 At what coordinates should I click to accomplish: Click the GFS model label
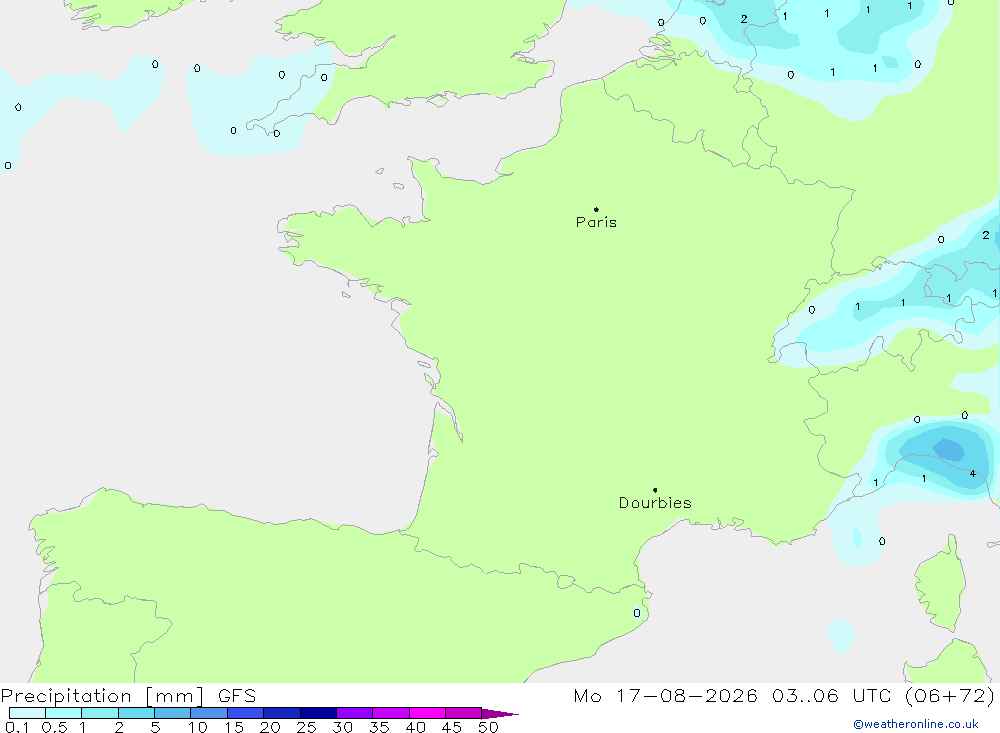point(237,696)
